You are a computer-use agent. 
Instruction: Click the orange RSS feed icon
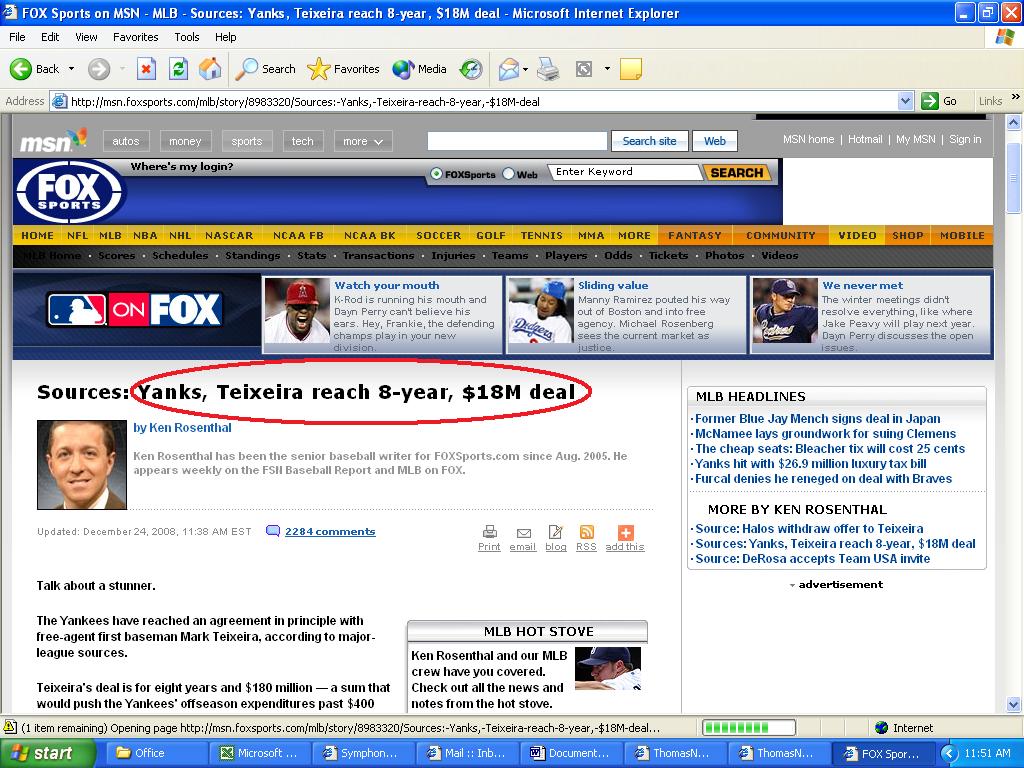(586, 532)
